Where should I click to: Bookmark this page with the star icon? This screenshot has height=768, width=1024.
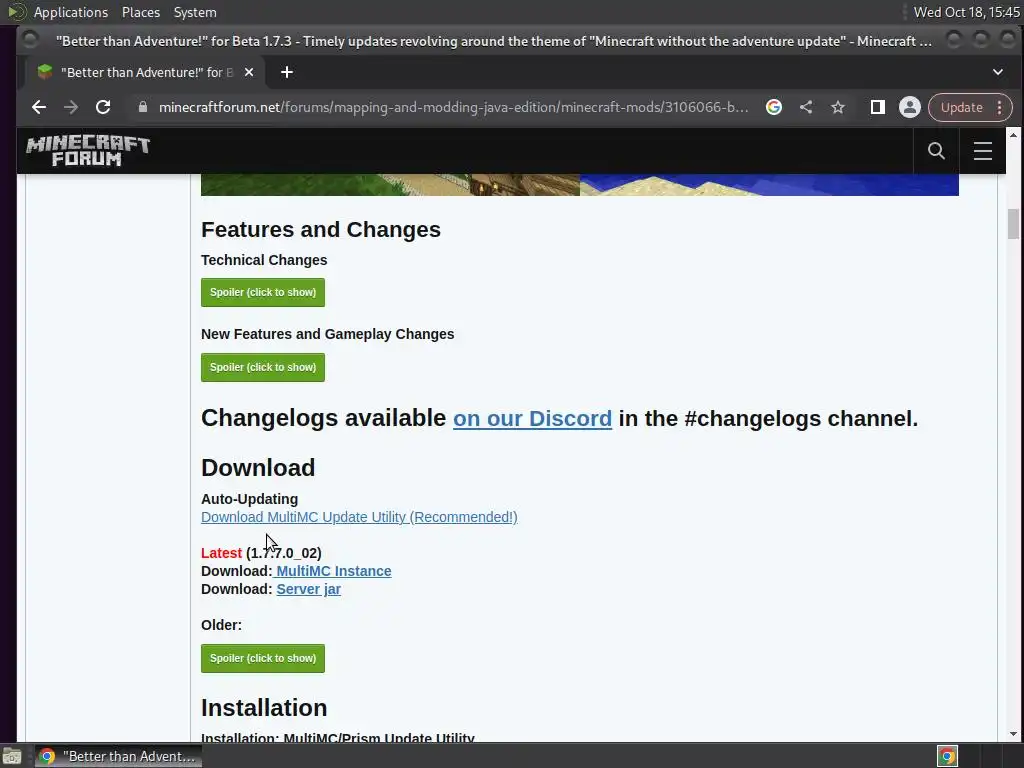pos(838,107)
